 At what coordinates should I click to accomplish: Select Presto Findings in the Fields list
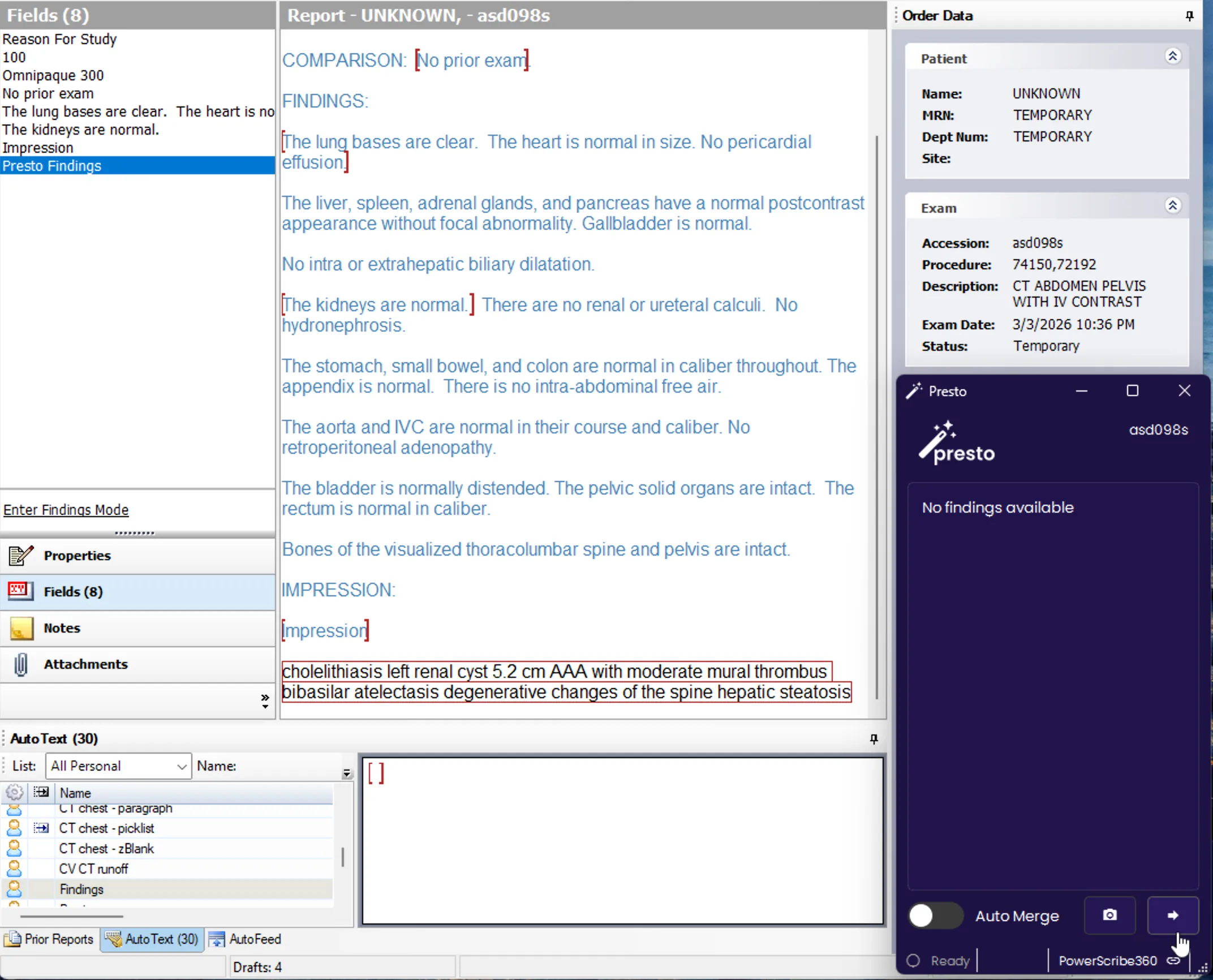[x=52, y=165]
